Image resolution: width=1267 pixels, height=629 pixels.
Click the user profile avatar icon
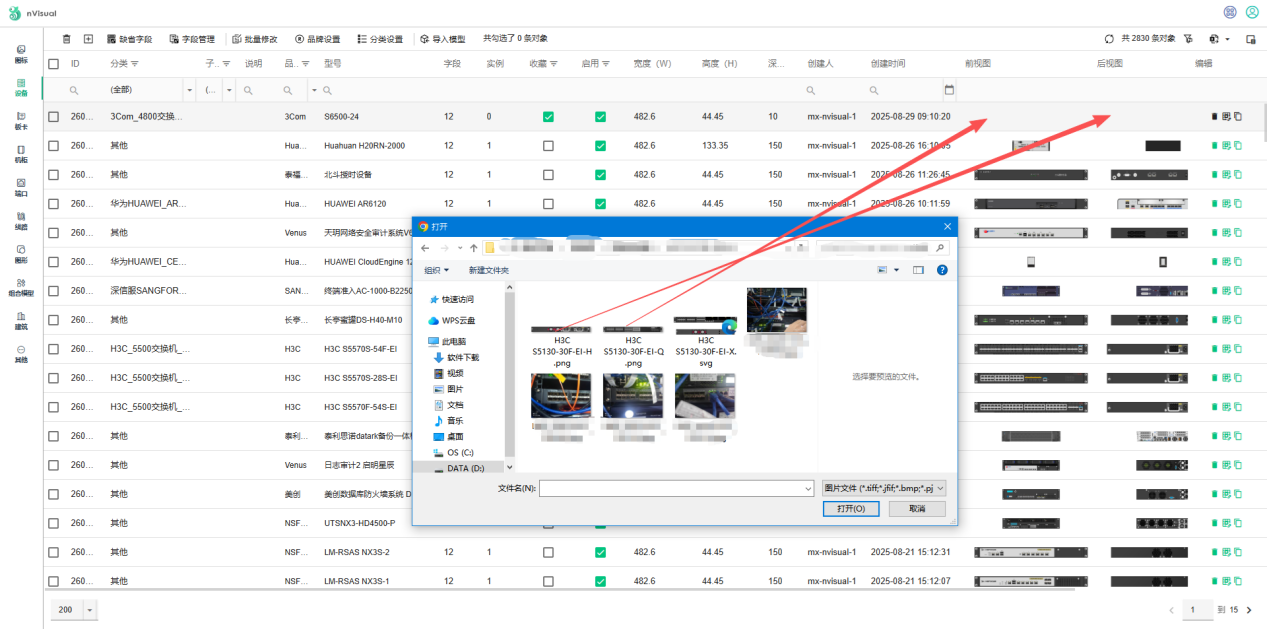click(x=1252, y=12)
